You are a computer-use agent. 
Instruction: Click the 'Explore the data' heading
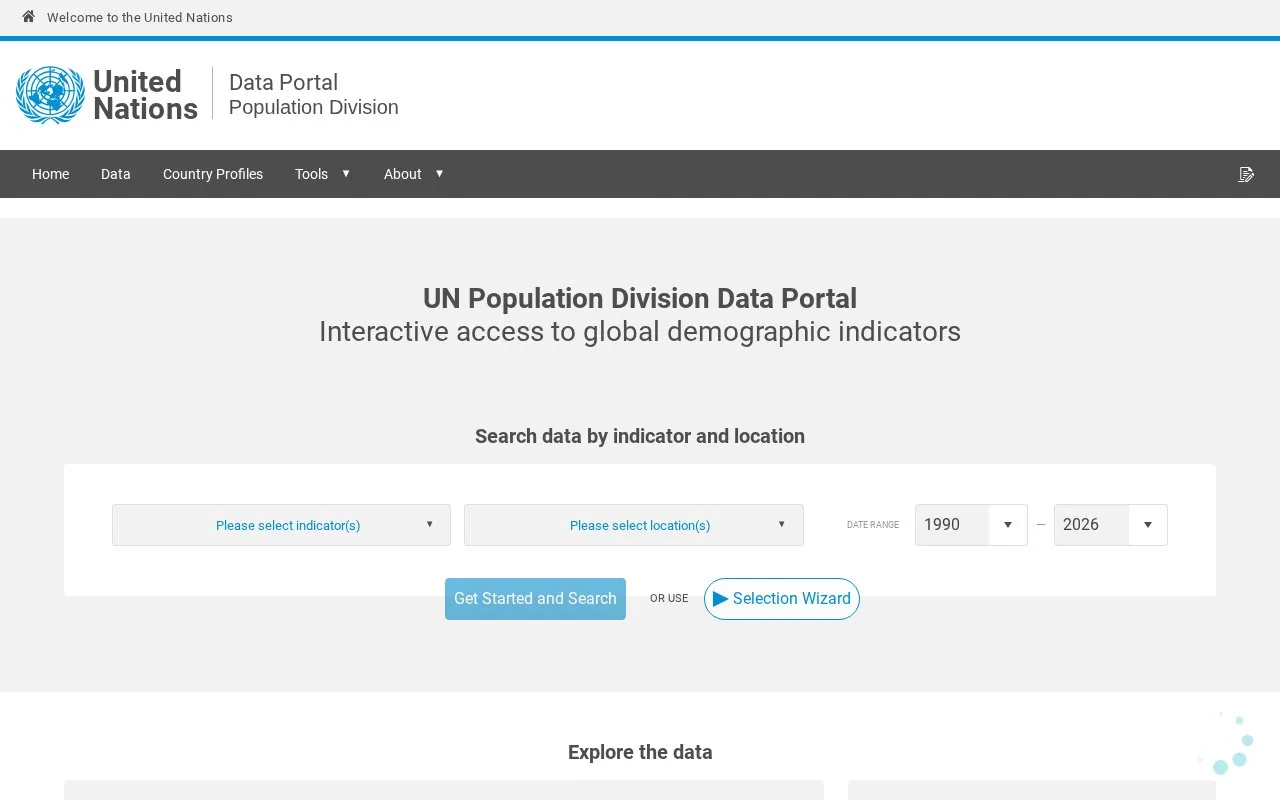(640, 752)
